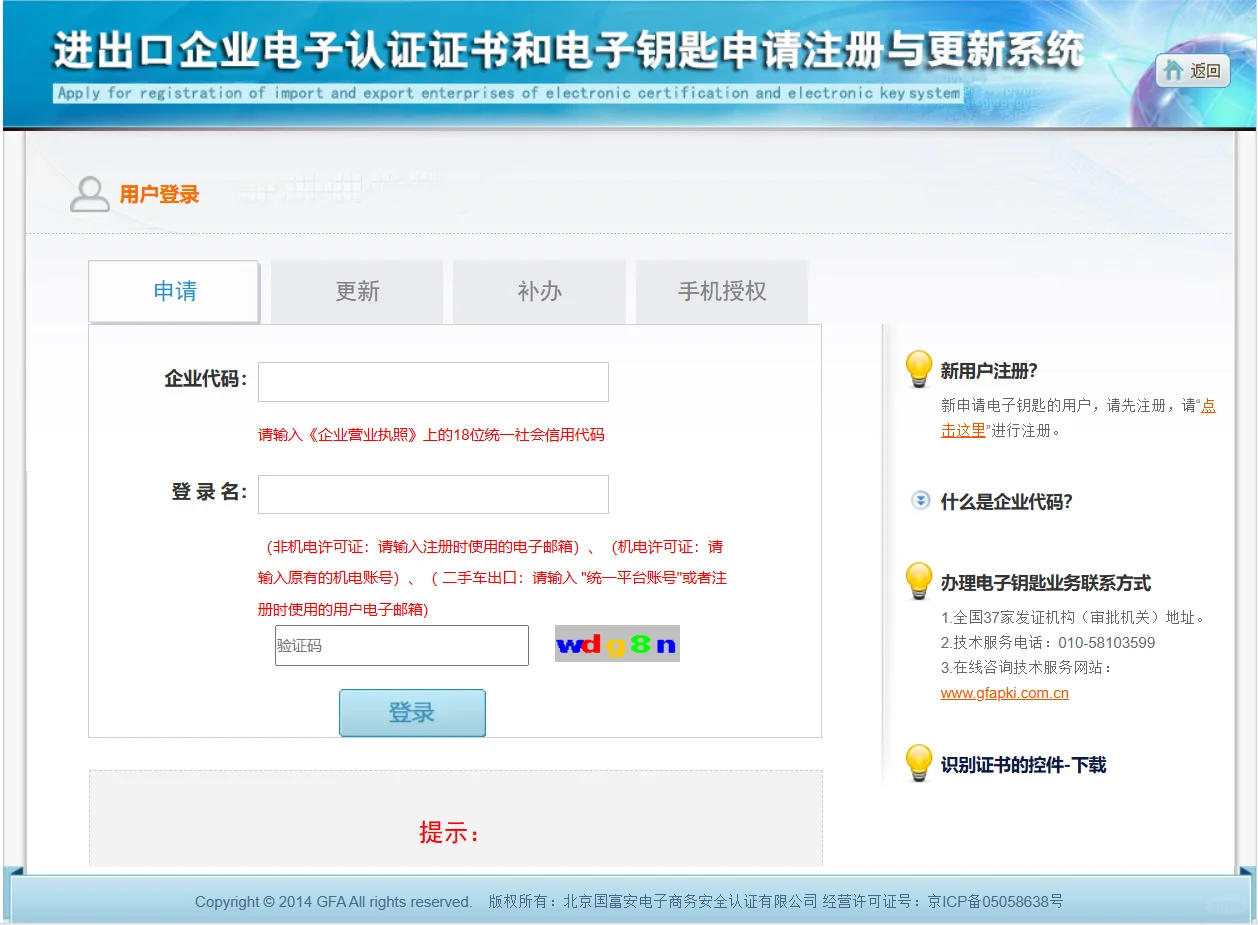Click the home icon on 返回 button
Viewport: 1258px width, 925px height.
coord(1172,71)
